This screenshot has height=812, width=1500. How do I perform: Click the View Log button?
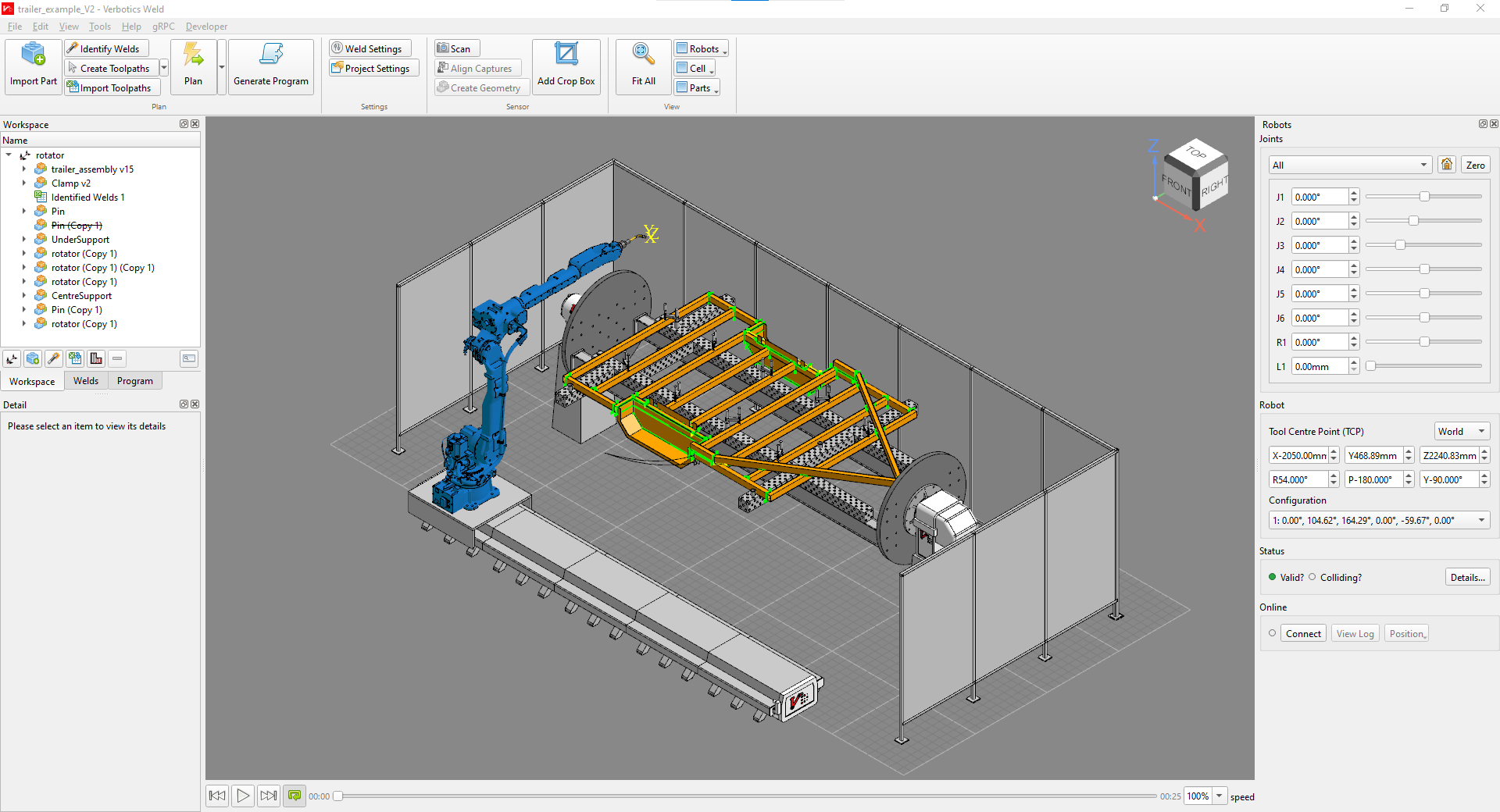(1355, 633)
